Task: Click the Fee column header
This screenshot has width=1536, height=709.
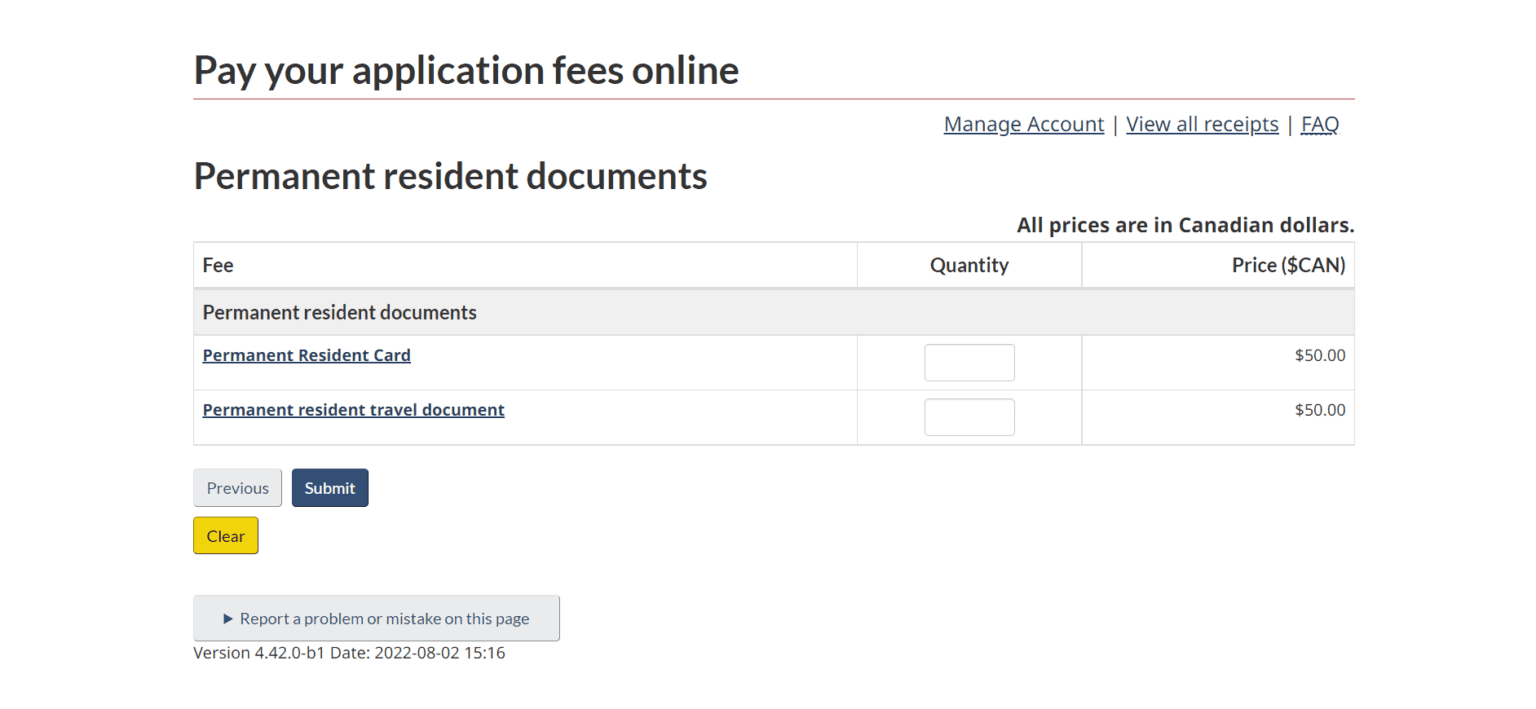Action: (x=218, y=265)
